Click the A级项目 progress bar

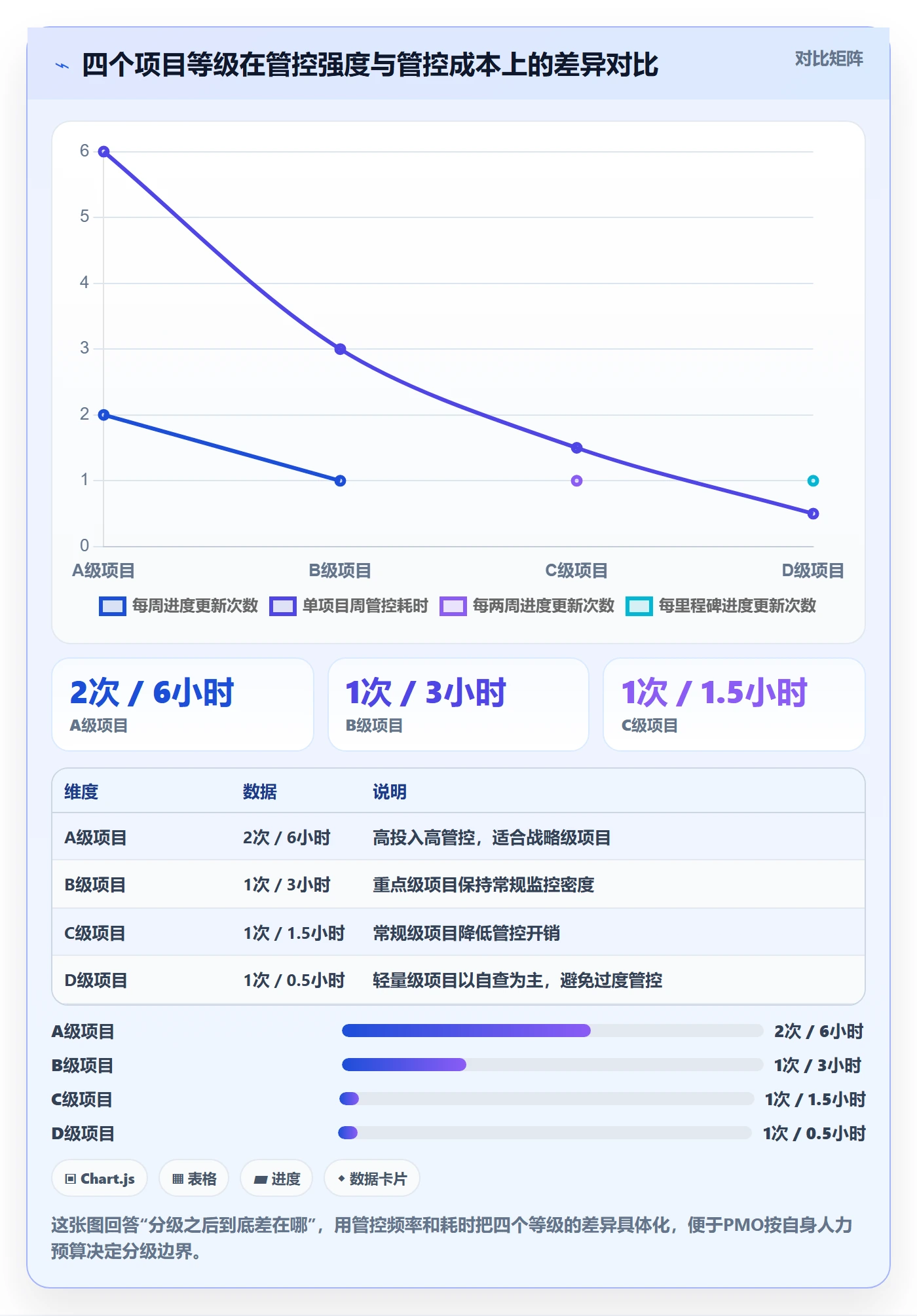click(x=552, y=1031)
